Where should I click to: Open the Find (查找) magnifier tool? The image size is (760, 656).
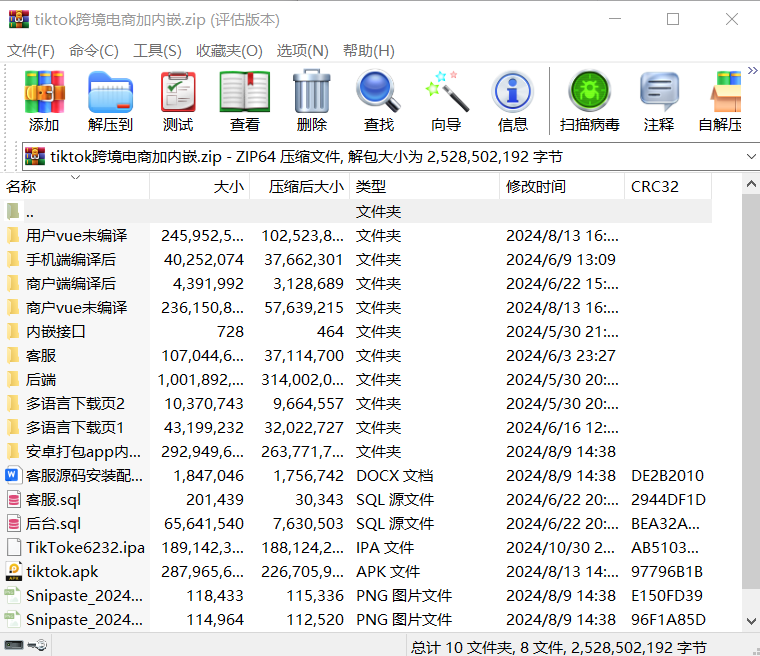tap(378, 101)
